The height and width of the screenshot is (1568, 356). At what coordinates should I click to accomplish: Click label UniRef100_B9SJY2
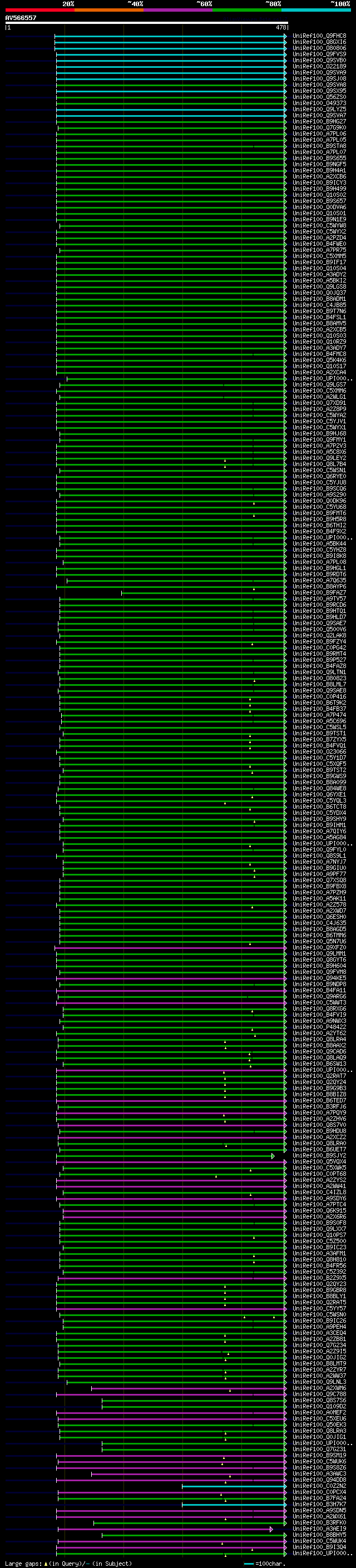tap(319, 1155)
